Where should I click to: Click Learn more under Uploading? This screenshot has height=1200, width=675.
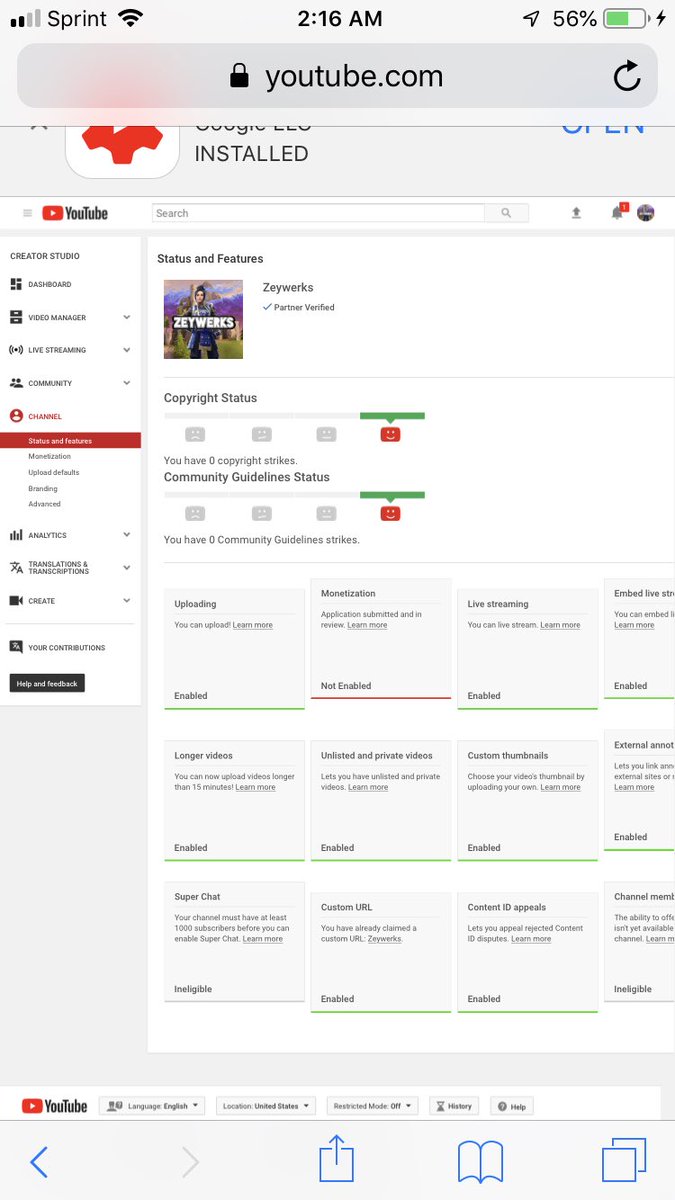click(253, 625)
